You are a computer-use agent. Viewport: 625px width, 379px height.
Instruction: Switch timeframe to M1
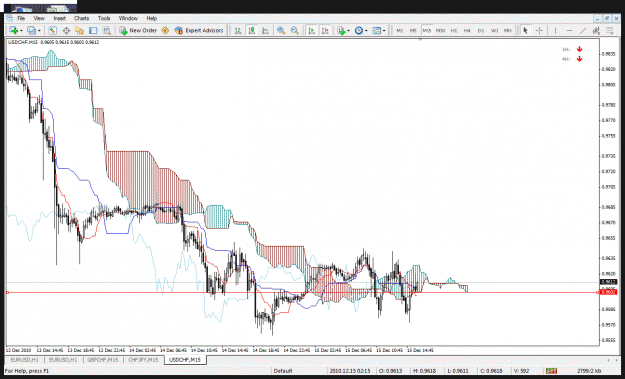coord(399,30)
